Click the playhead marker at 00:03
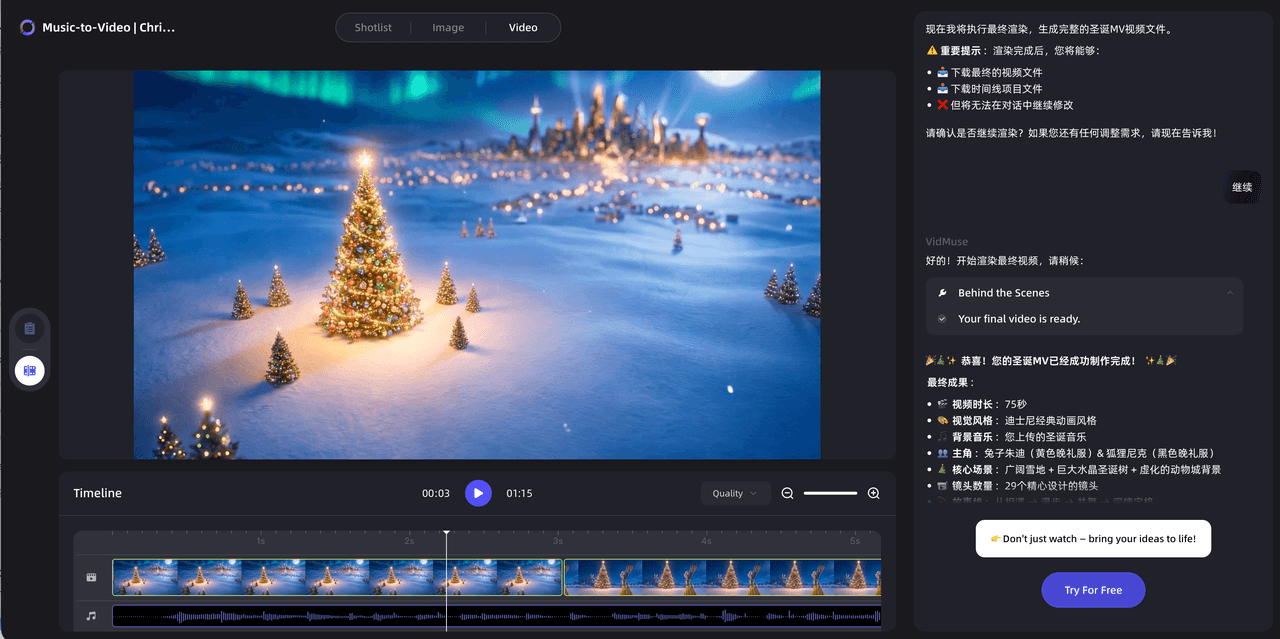Image resolution: width=1280 pixels, height=639 pixels. [x=446, y=532]
